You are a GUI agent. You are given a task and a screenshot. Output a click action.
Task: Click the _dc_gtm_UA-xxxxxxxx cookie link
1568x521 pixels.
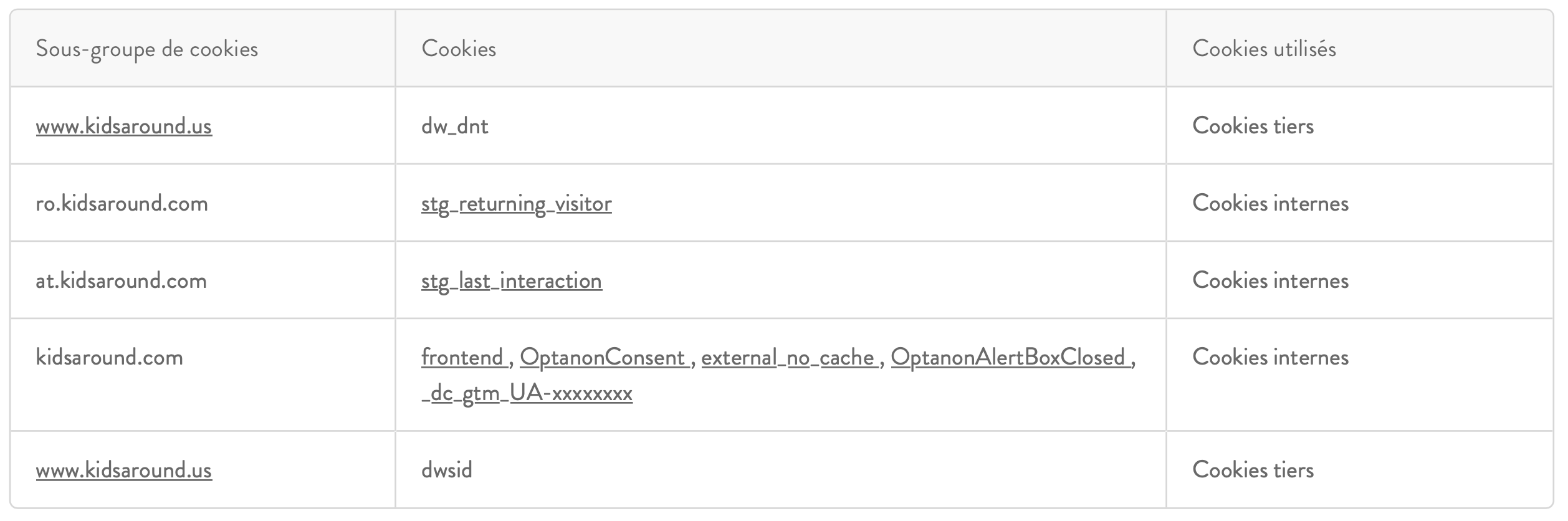tap(527, 393)
